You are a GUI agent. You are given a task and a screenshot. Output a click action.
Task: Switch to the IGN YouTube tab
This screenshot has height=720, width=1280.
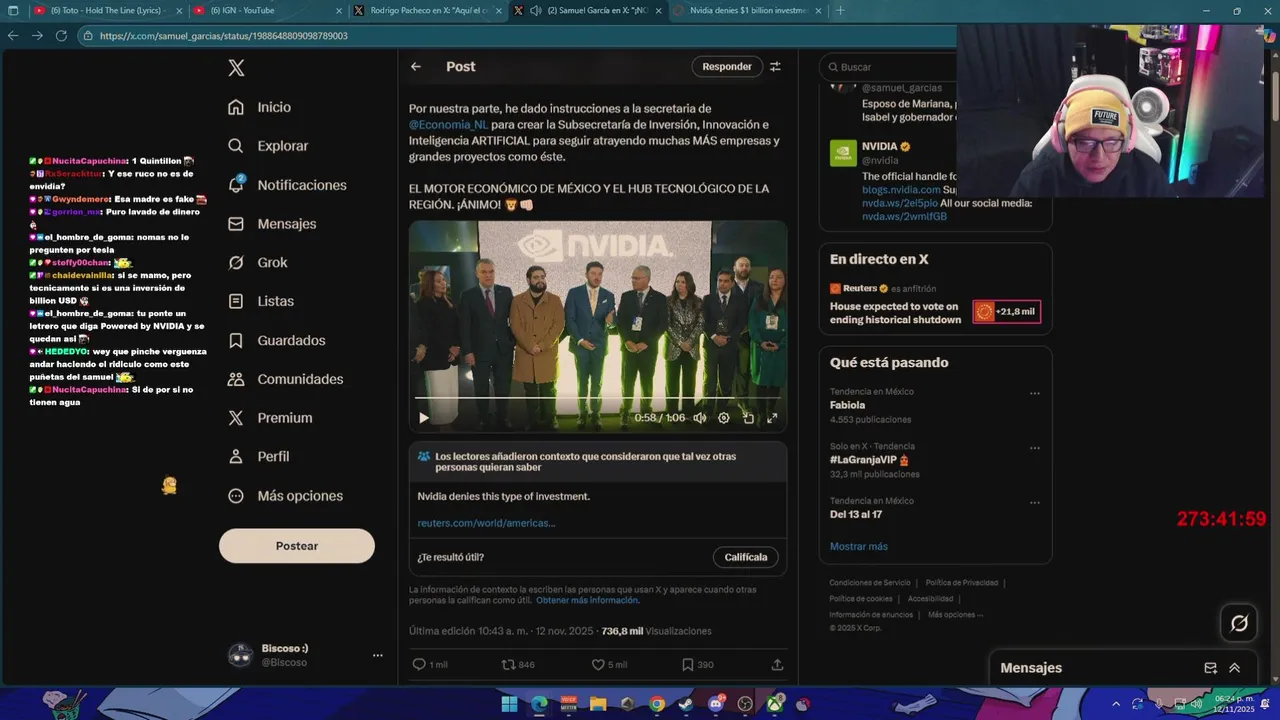click(x=265, y=10)
